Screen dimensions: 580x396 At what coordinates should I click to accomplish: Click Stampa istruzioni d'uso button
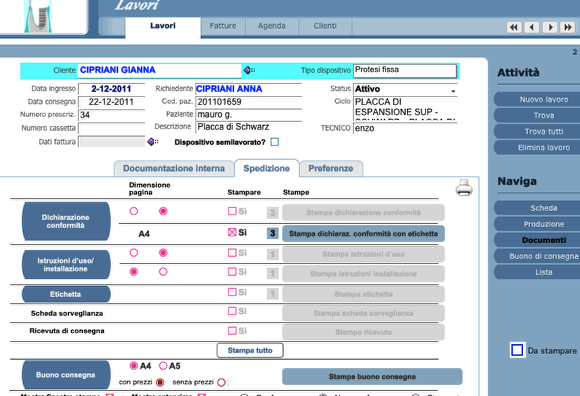[x=363, y=254]
